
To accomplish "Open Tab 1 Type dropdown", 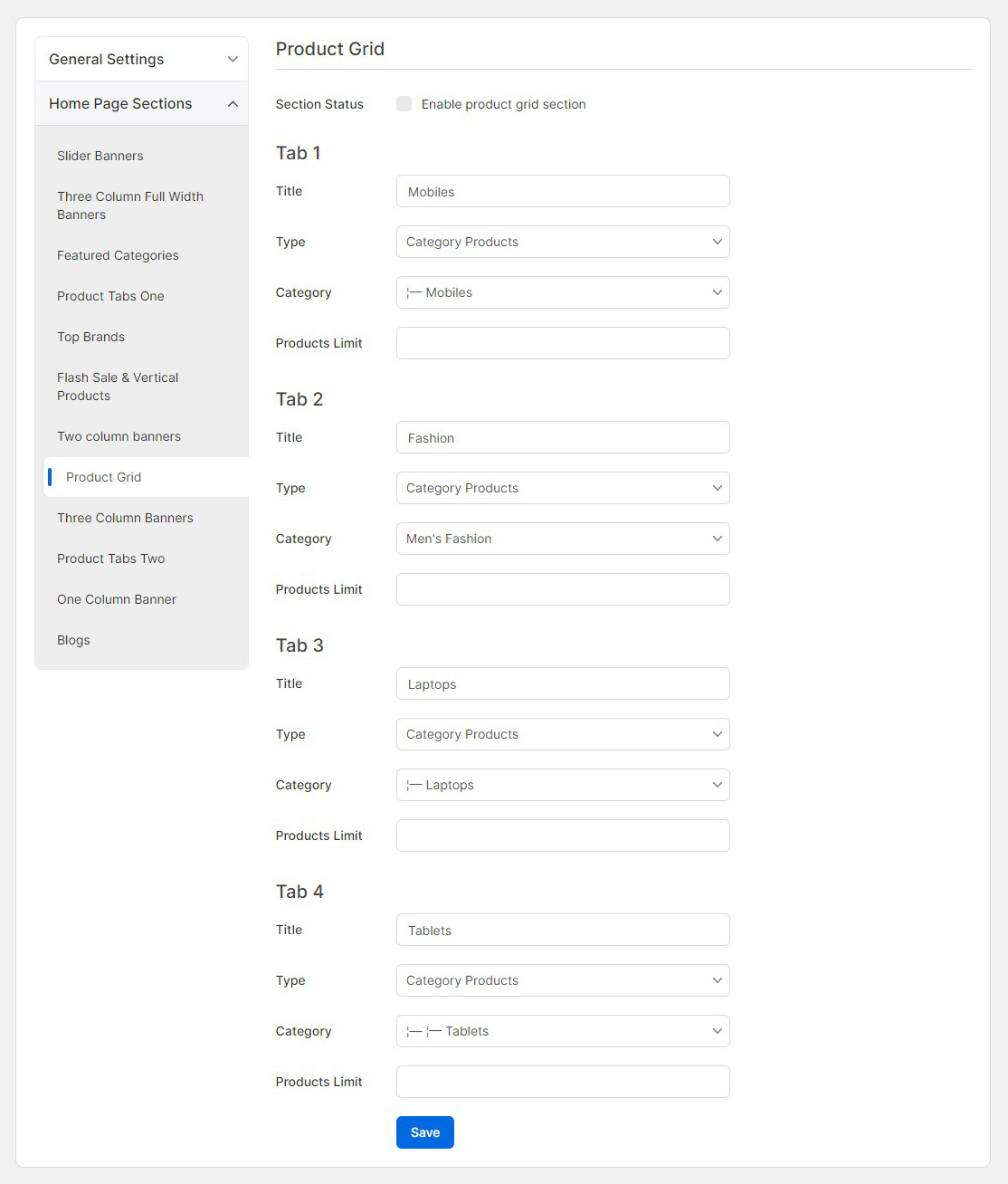I will [562, 242].
